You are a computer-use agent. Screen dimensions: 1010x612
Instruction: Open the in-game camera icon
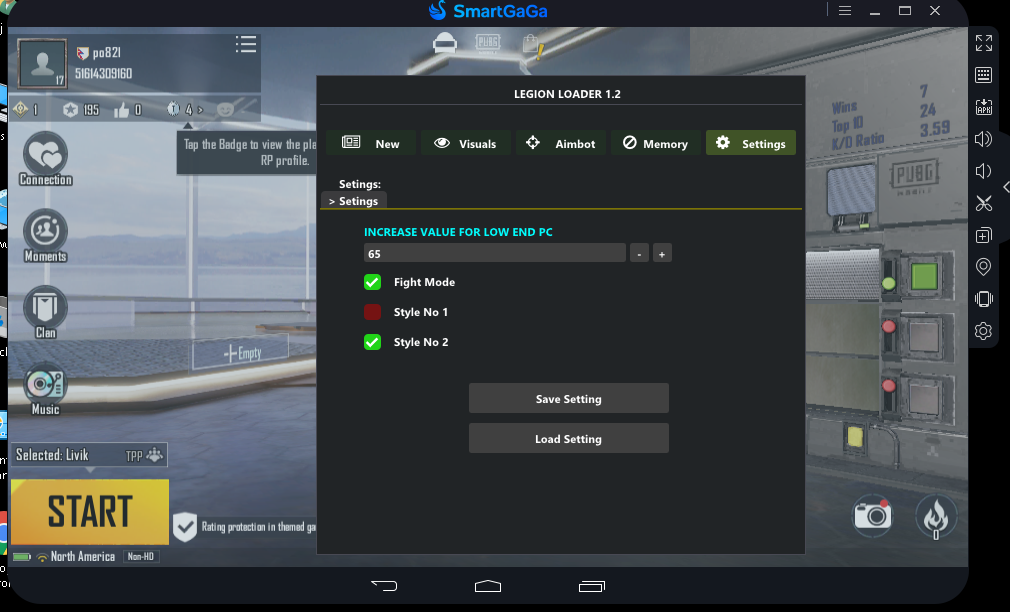click(x=872, y=515)
